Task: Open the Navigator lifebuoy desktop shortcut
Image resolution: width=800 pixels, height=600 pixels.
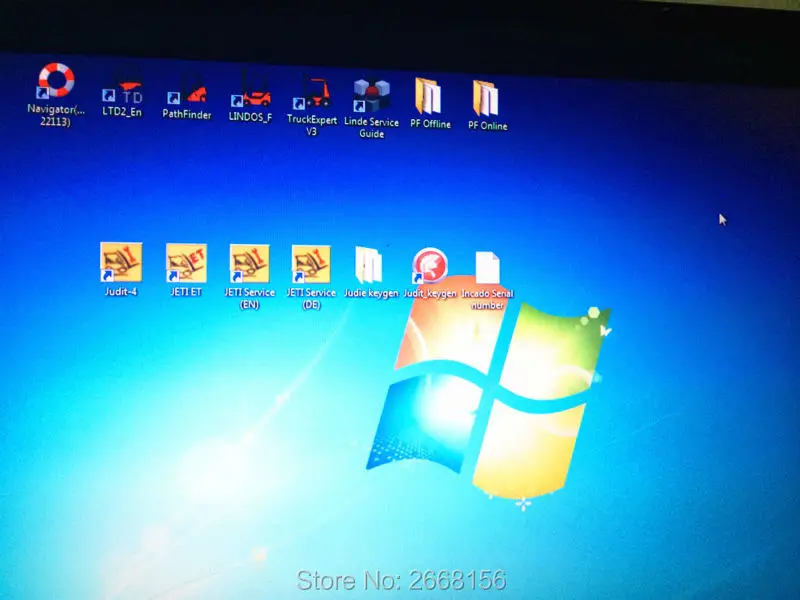Action: pos(56,80)
